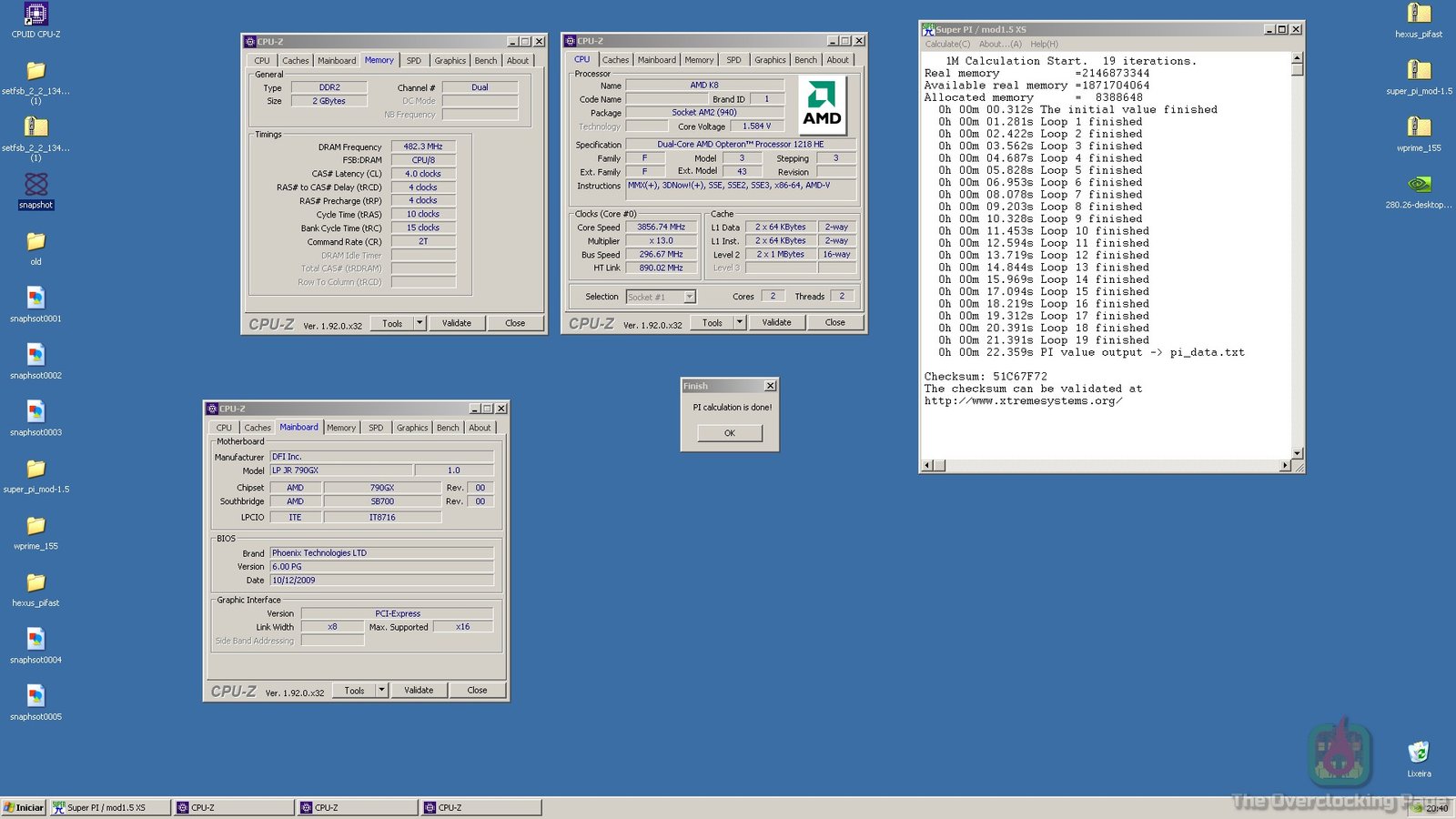Screen dimensions: 1456x819
Task: Switch to the Super PI taskbar button
Action: click(105, 807)
